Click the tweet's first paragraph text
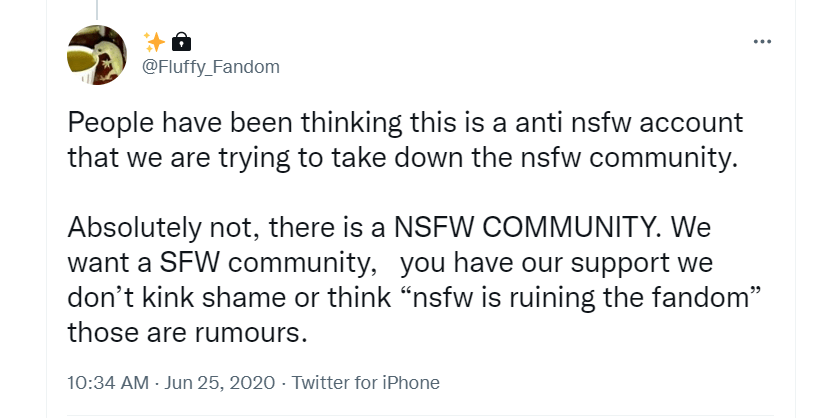 click(x=400, y=141)
